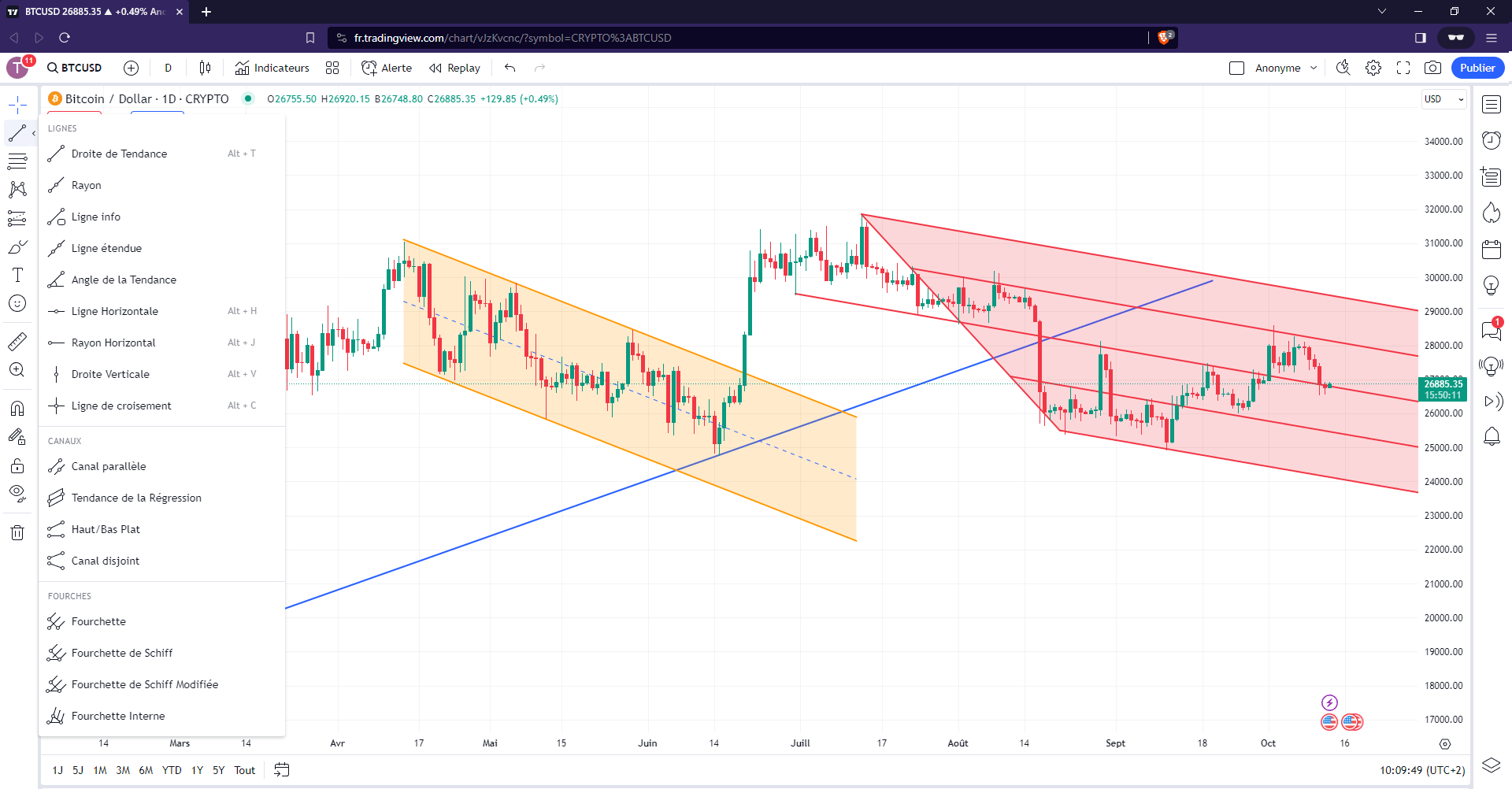Open the Indicateurs menu
This screenshot has width=1512, height=789.
coord(272,68)
